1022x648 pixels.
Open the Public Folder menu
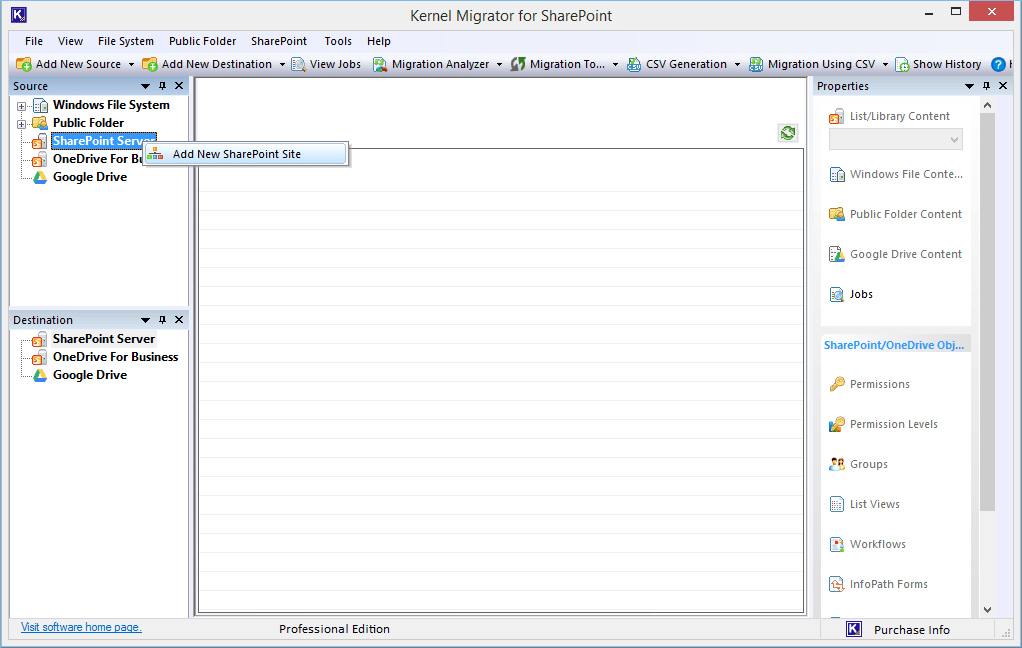[203, 41]
